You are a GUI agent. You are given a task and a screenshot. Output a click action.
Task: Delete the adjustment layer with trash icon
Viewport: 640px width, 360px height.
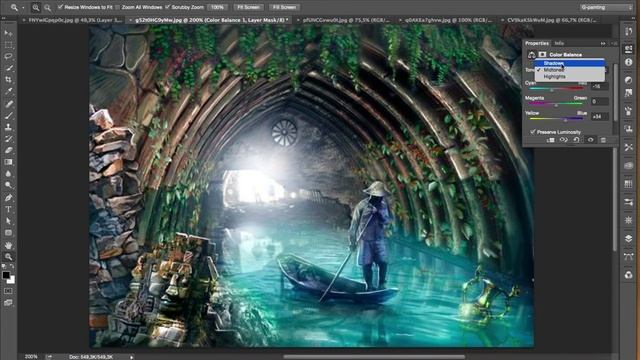(603, 140)
